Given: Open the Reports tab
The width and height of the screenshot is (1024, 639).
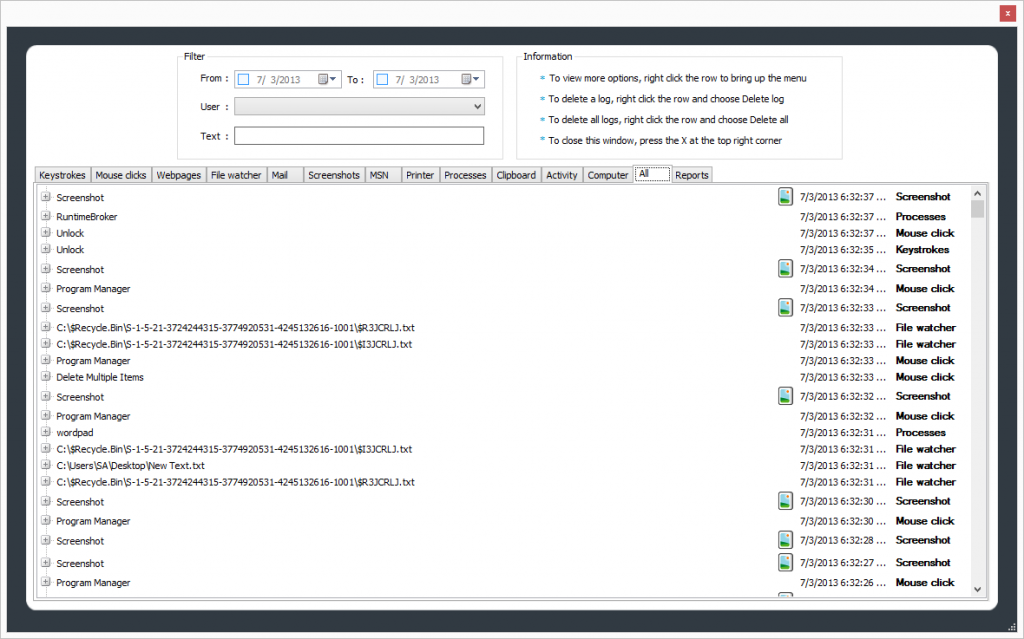Looking at the screenshot, I should (691, 175).
